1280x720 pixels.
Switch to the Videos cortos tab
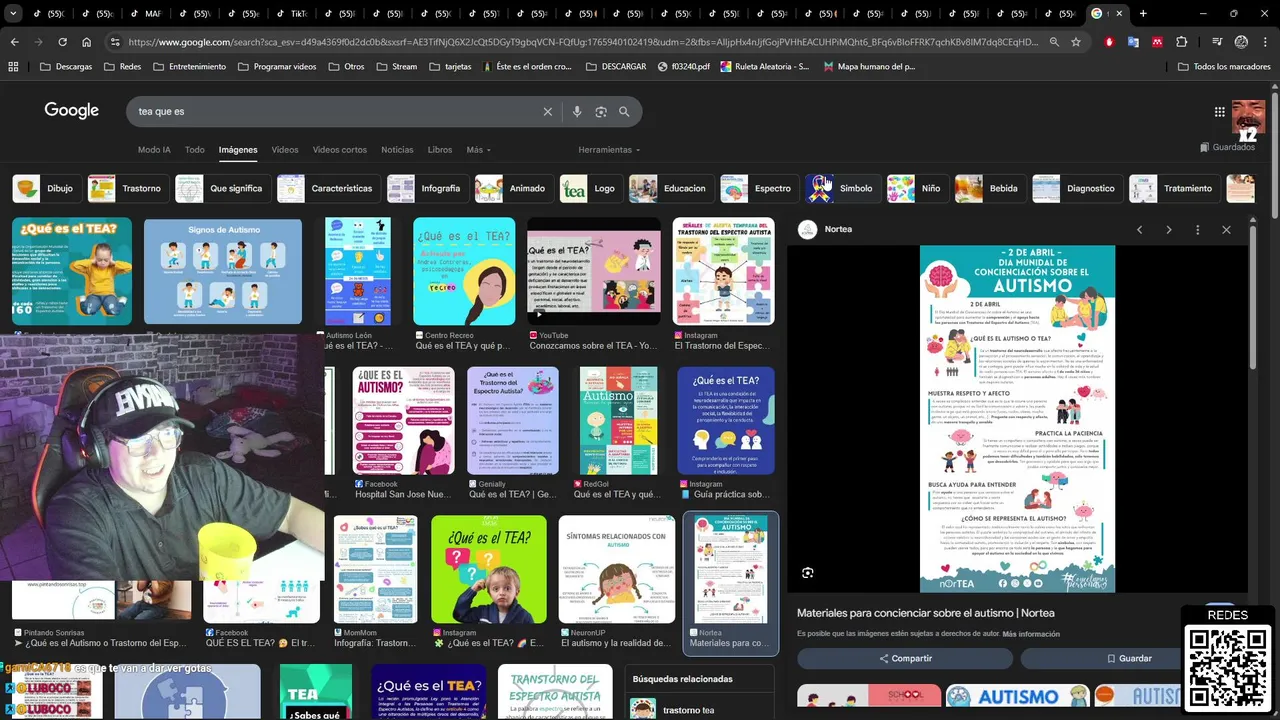[340, 150]
